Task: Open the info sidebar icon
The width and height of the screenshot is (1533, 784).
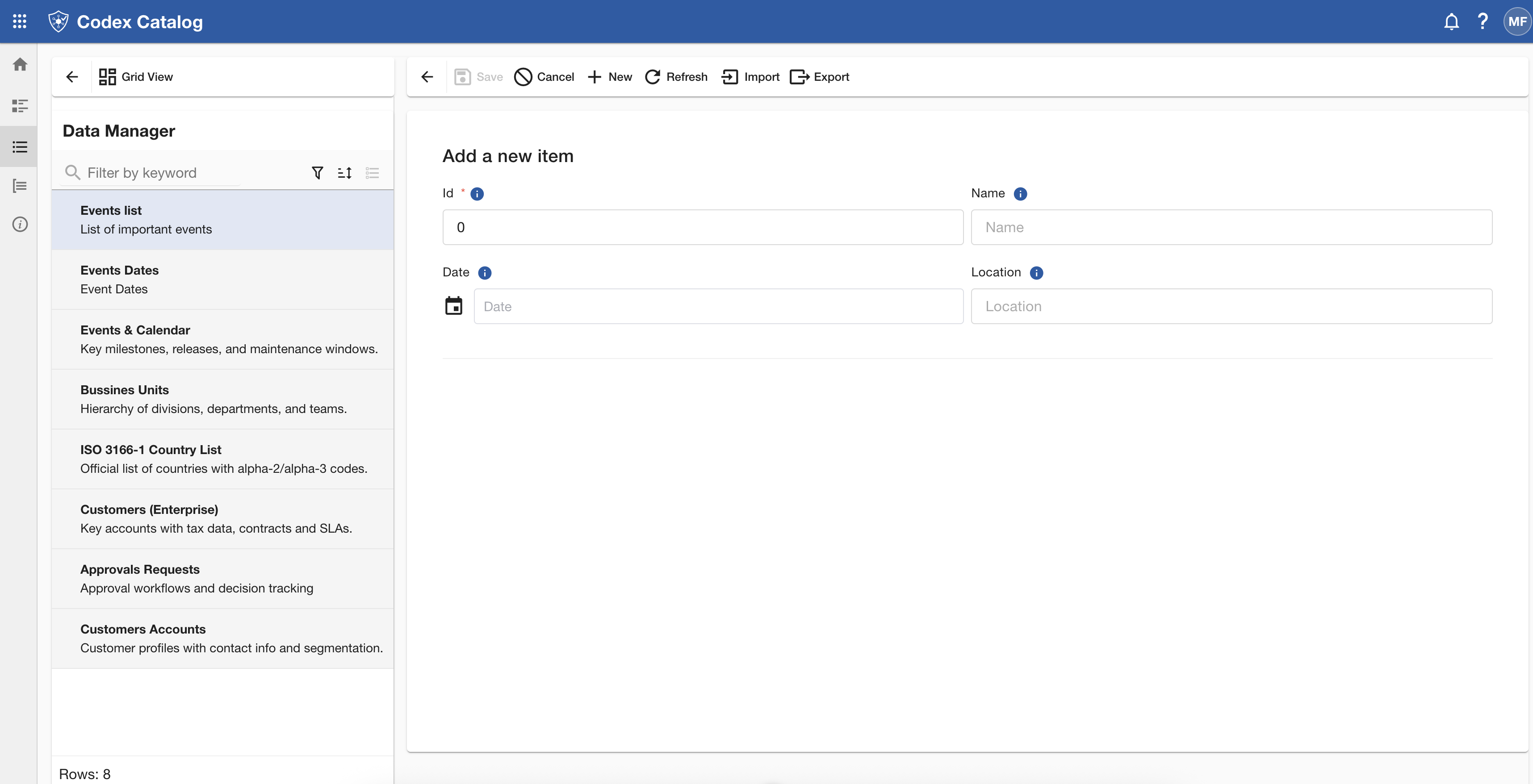Action: 20,224
